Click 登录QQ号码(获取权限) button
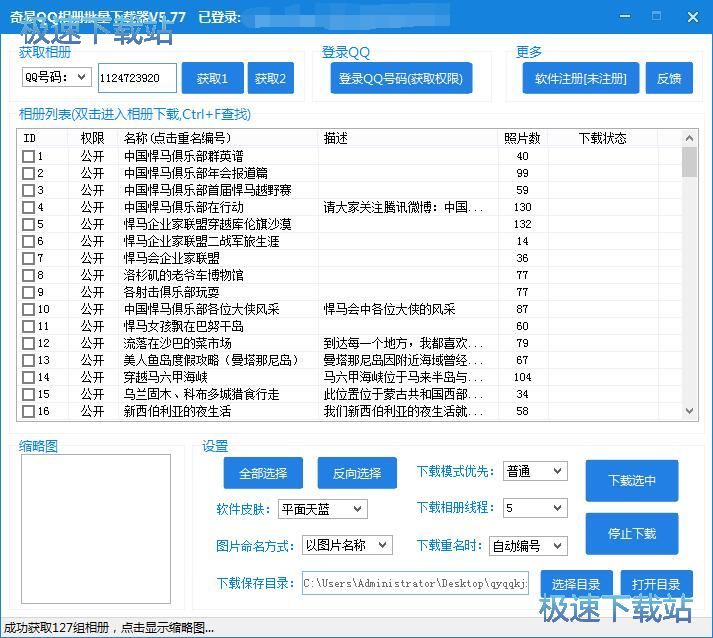Viewport: 713px width, 638px height. [401, 78]
